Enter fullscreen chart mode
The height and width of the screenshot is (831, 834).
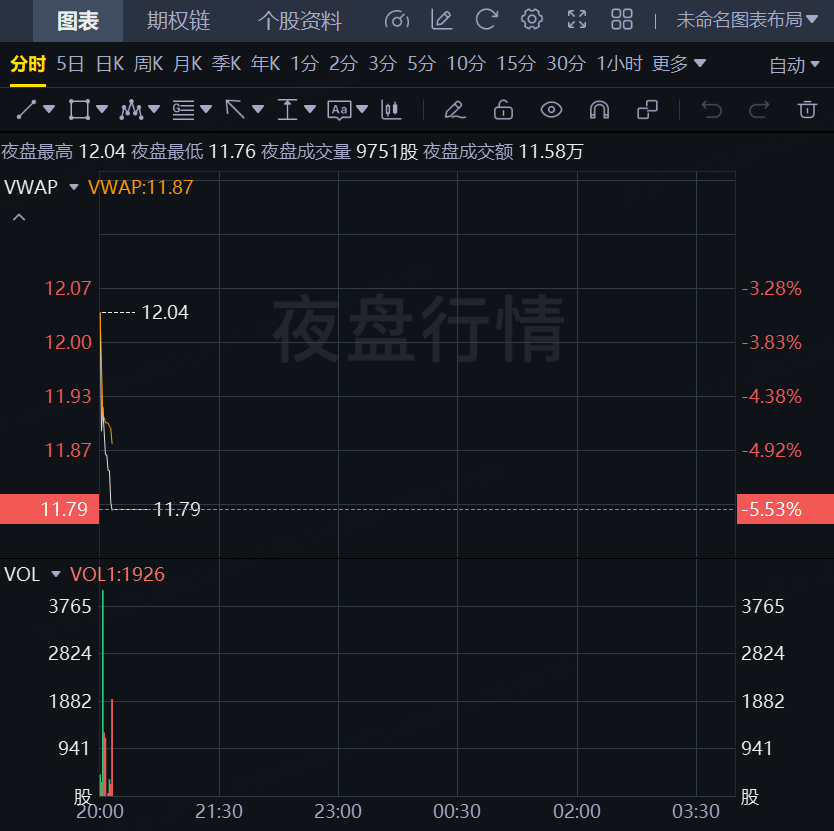tap(577, 19)
